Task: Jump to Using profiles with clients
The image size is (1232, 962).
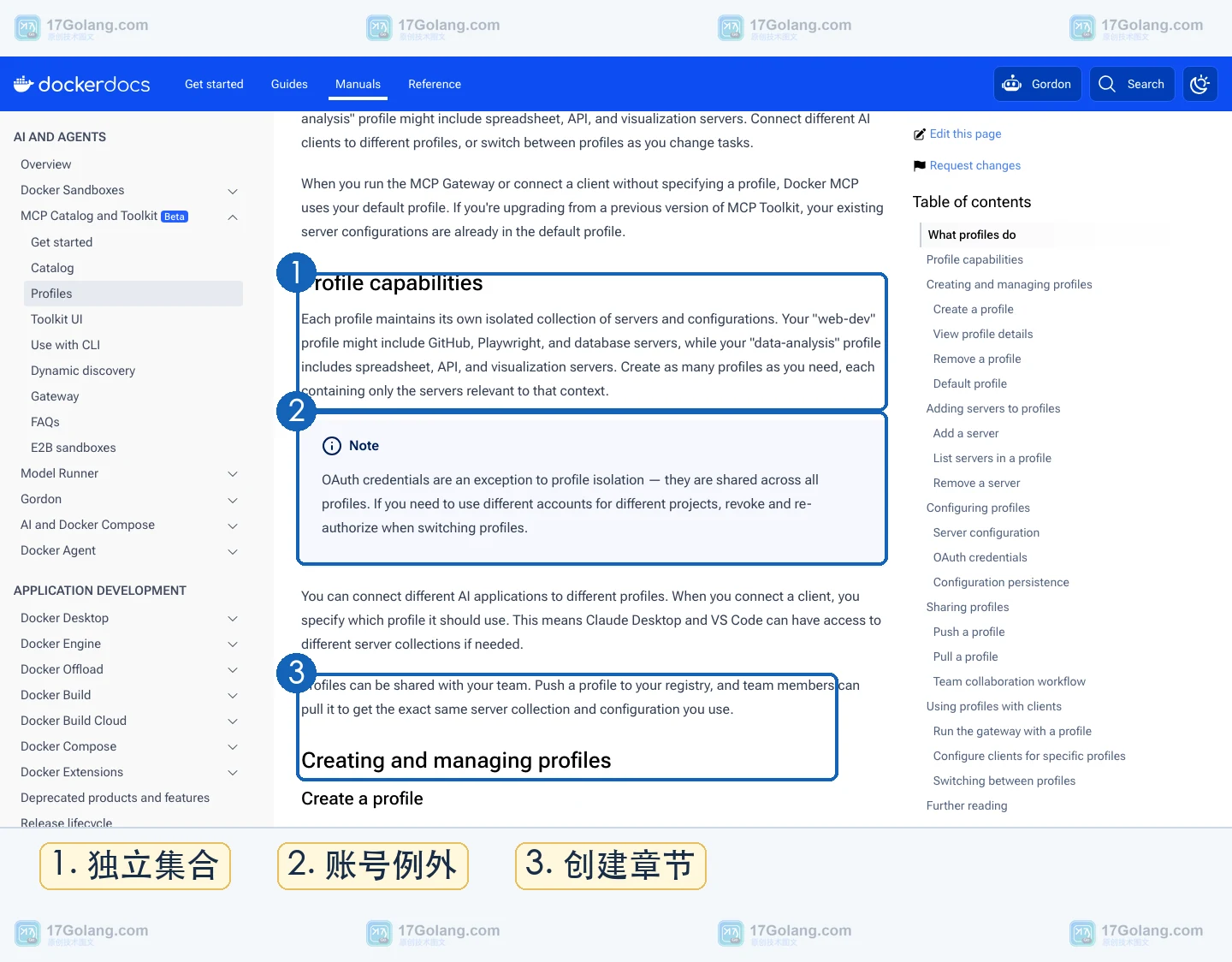Action: coord(994,706)
